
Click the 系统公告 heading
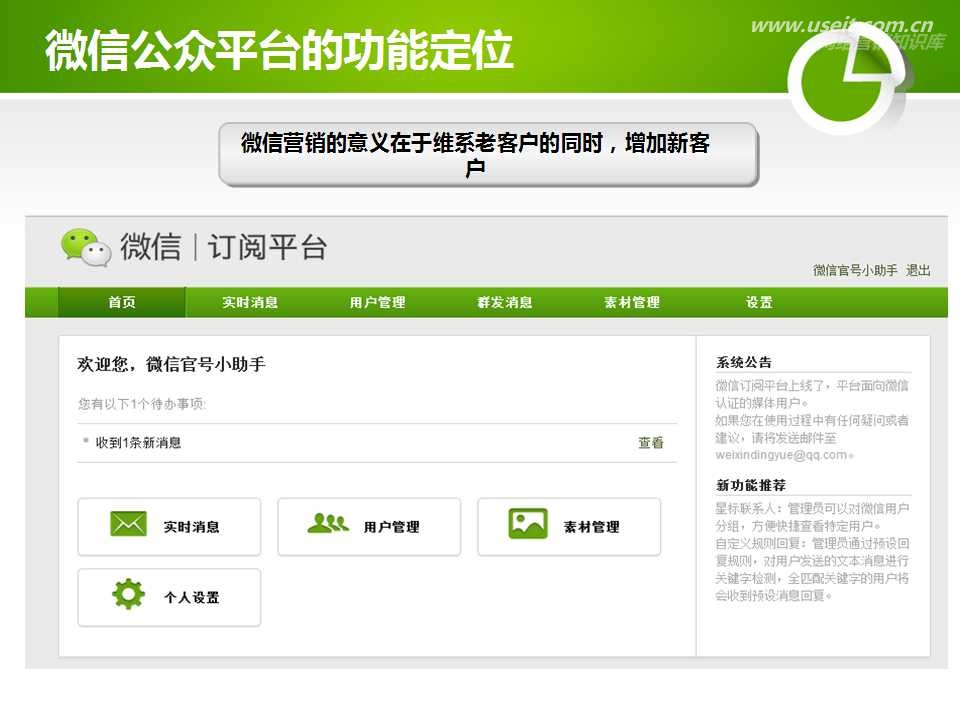click(744, 362)
